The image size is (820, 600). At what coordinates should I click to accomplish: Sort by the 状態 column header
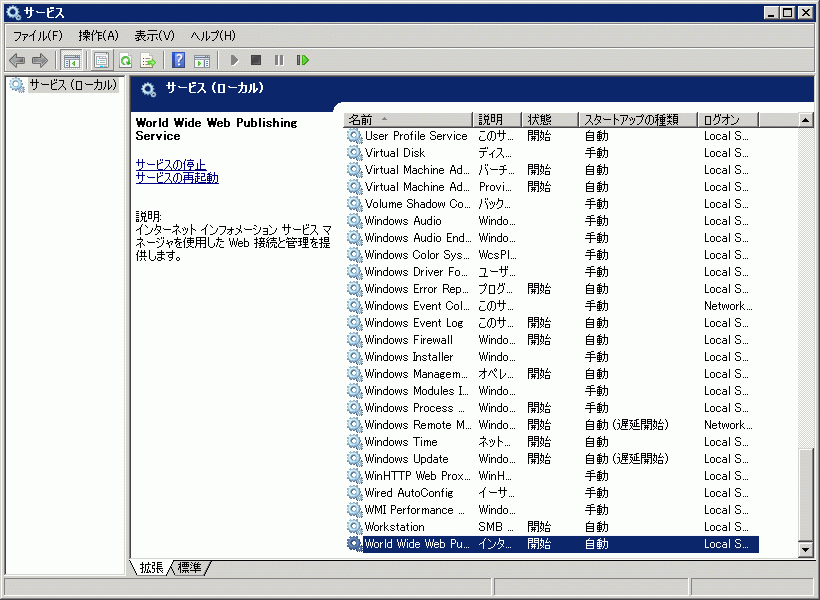(x=550, y=120)
